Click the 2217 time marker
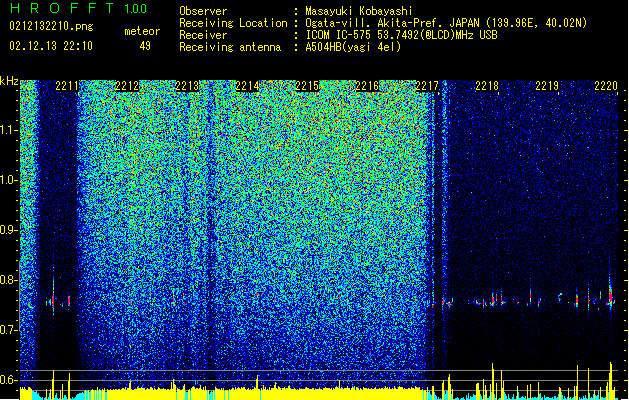The width and height of the screenshot is (629, 400). pyautogui.click(x=427, y=86)
